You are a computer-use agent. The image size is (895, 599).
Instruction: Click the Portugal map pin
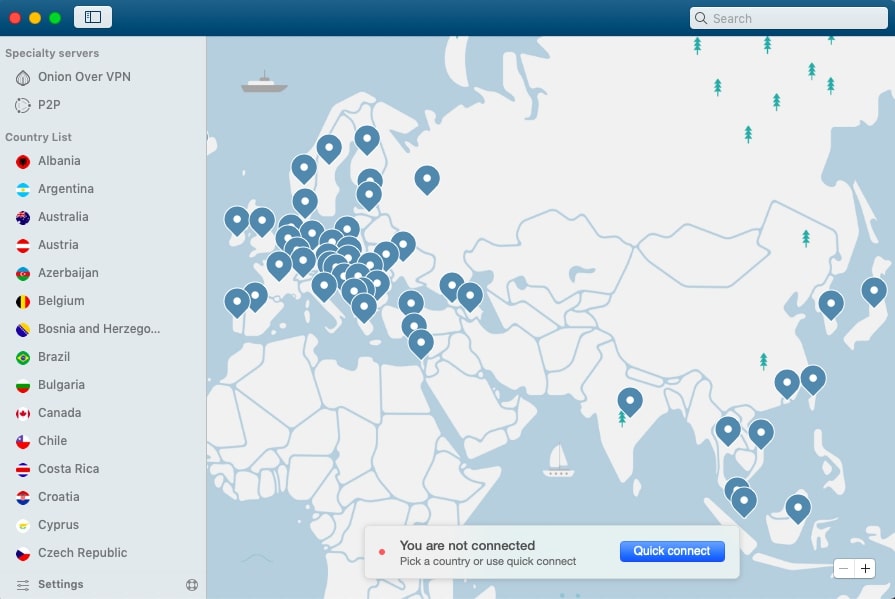coord(237,301)
